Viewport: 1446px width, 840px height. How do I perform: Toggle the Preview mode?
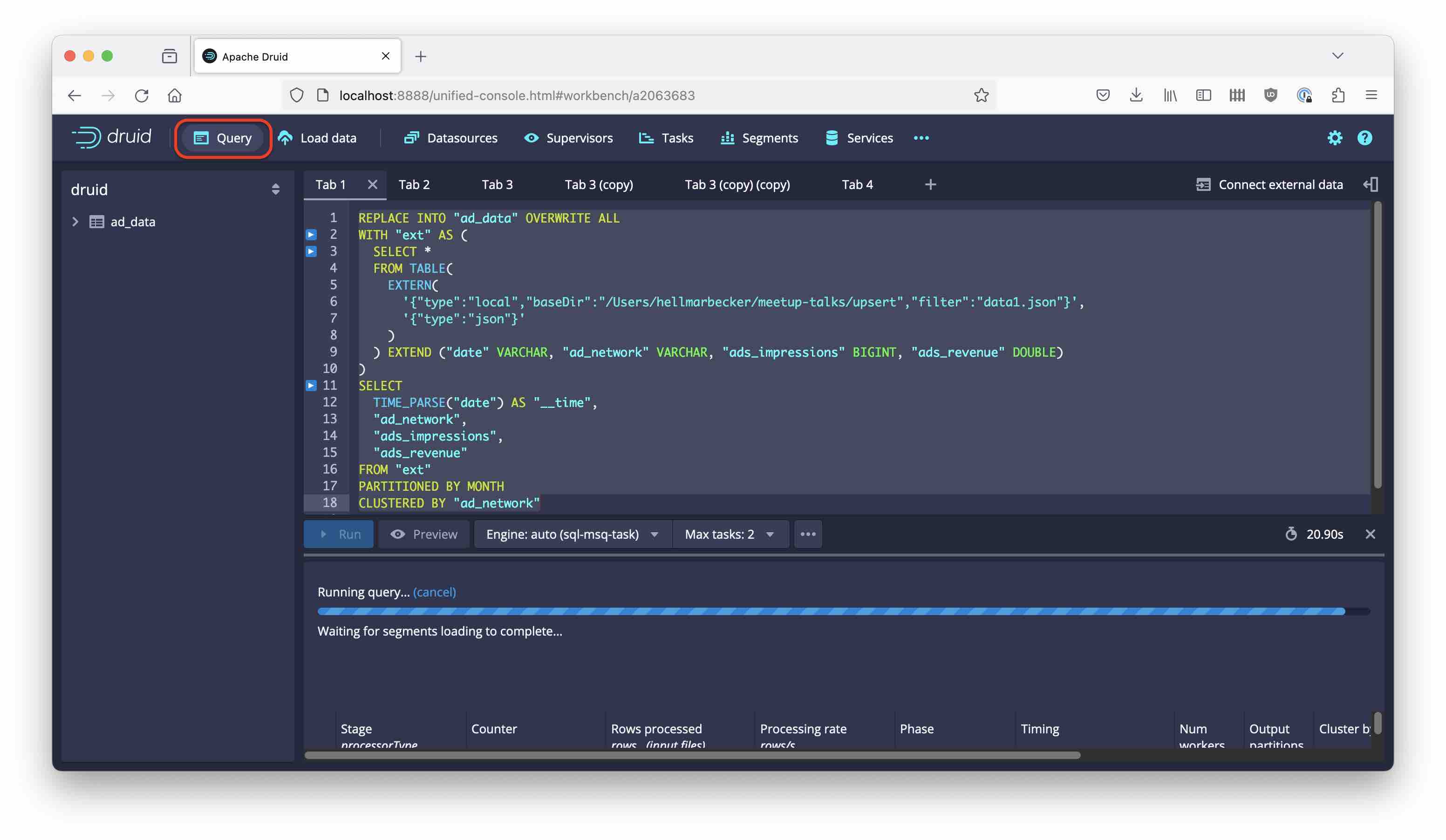424,534
